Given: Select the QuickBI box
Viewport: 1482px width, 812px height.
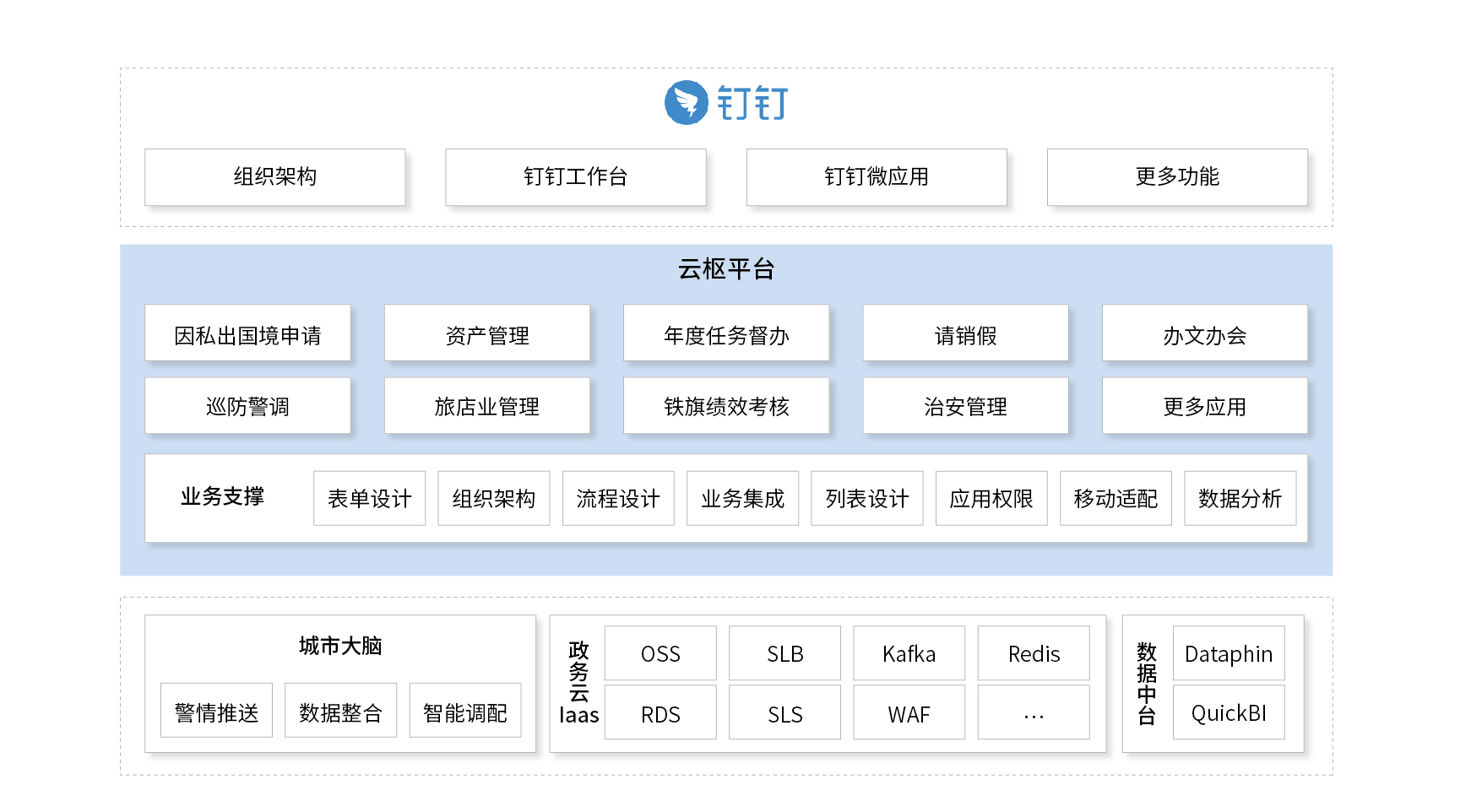Looking at the screenshot, I should pyautogui.click(x=1229, y=712).
